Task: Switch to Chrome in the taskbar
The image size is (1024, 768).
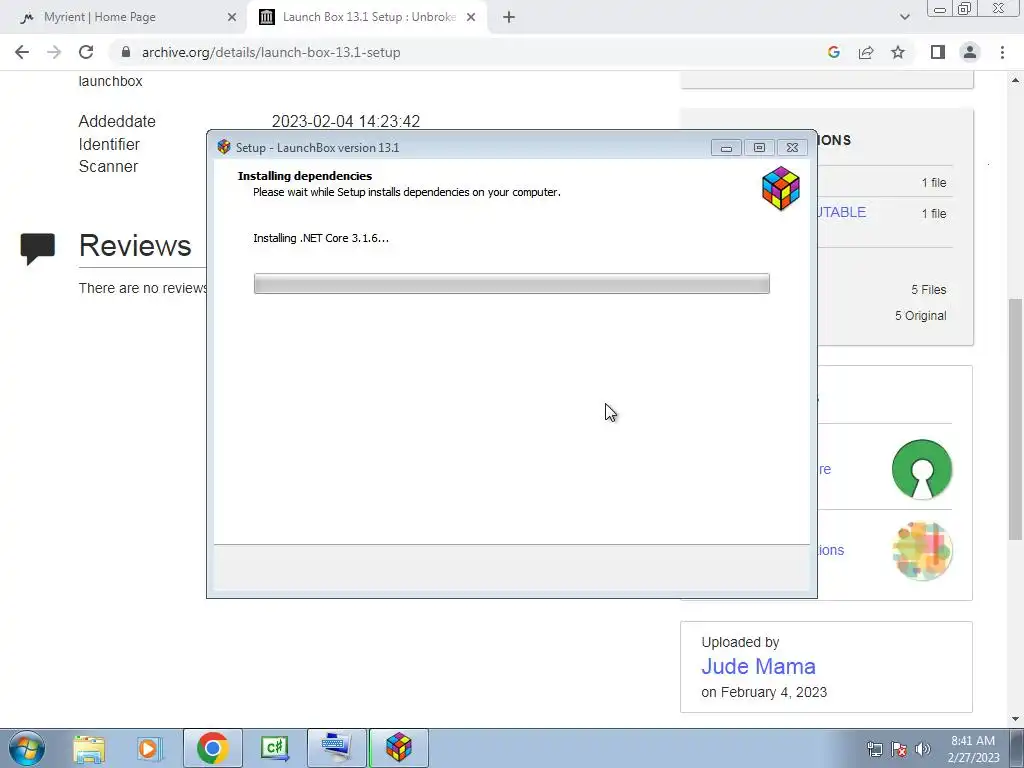Action: (212, 748)
